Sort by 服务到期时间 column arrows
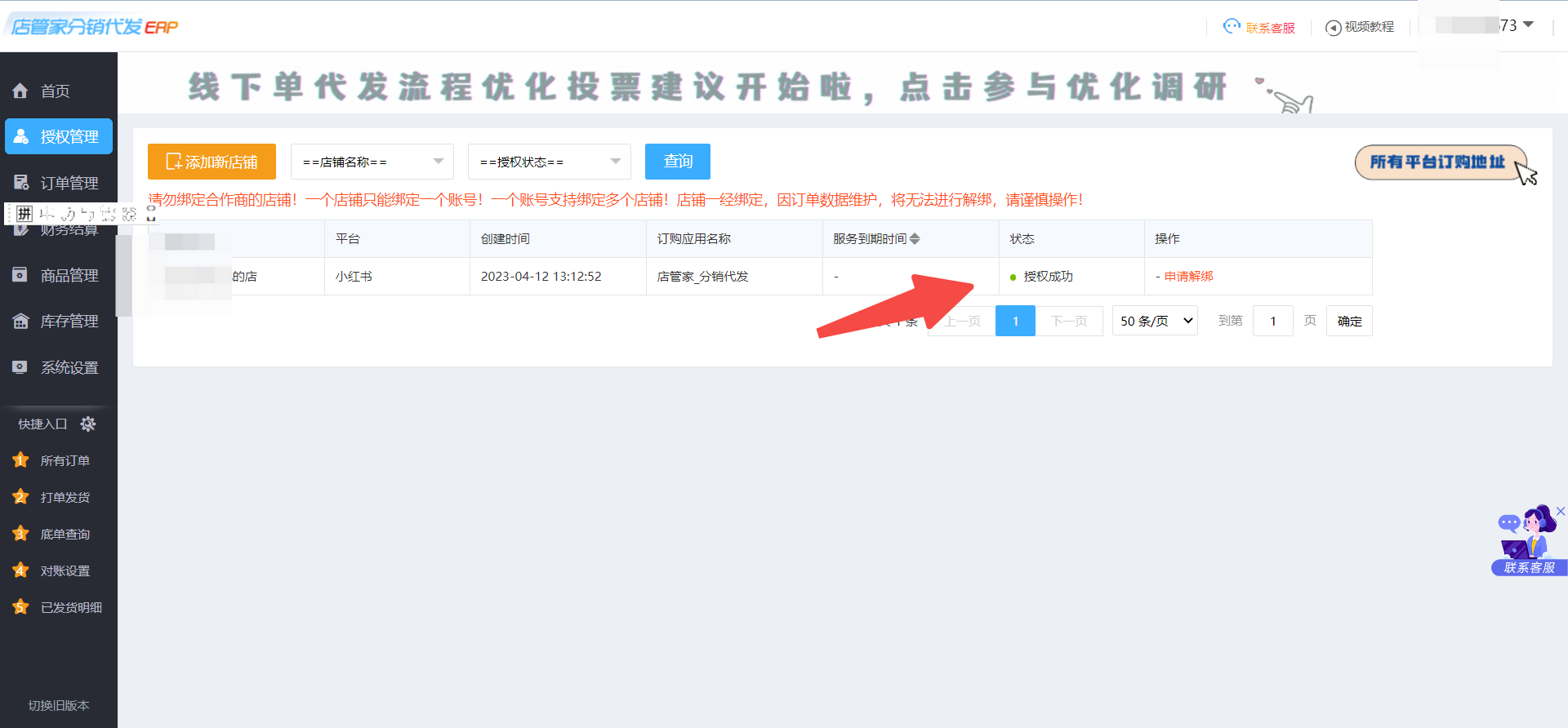This screenshot has height=728, width=1568. [915, 239]
